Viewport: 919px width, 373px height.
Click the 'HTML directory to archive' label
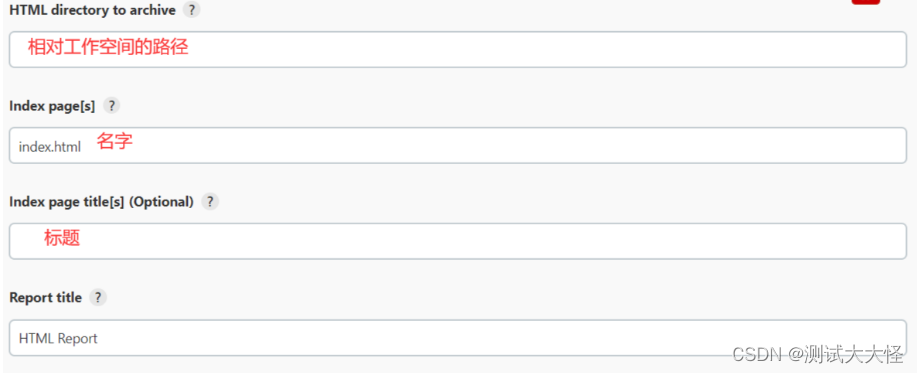93,10
